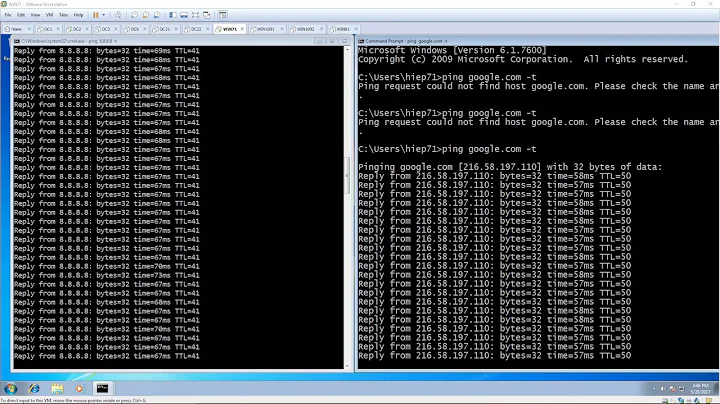Screen dimensions: 720x404
Task: Open the View menu
Action: click(35, 15)
